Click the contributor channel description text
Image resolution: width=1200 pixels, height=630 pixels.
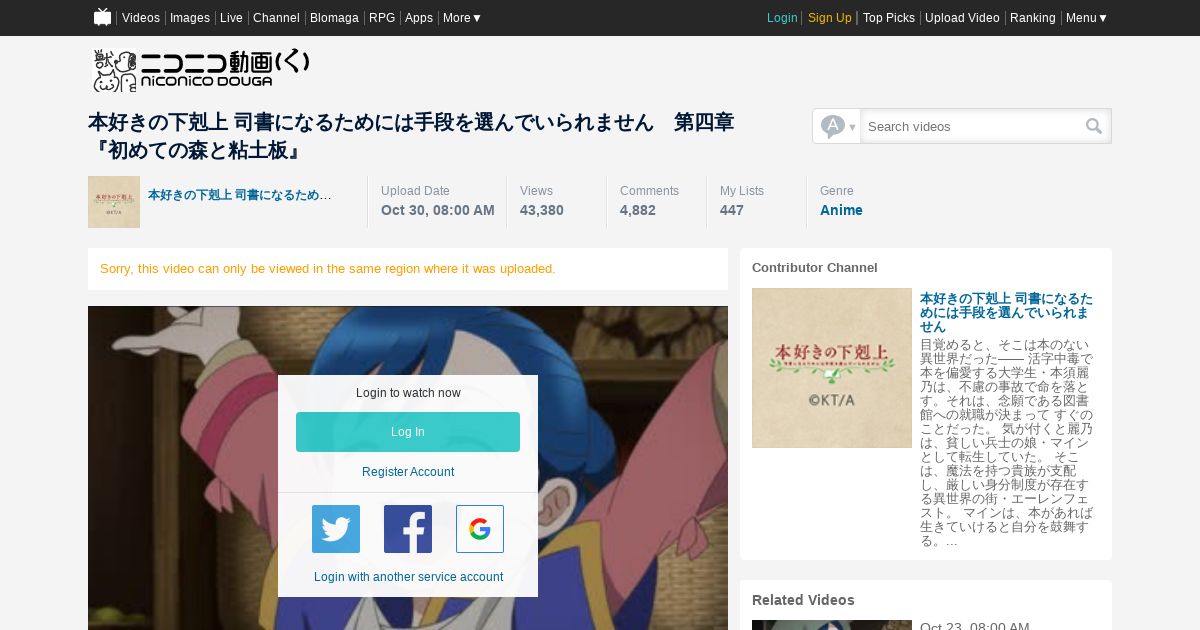(1007, 442)
